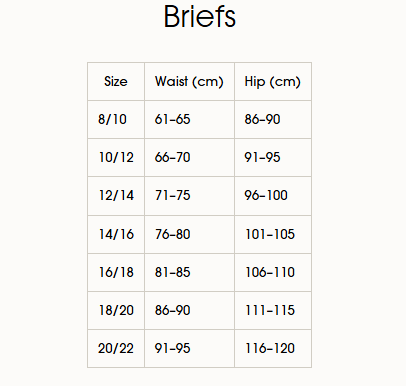Viewport: 406px width, 386px height.
Task: Click the 18/20 size cell
Action: 116,310
